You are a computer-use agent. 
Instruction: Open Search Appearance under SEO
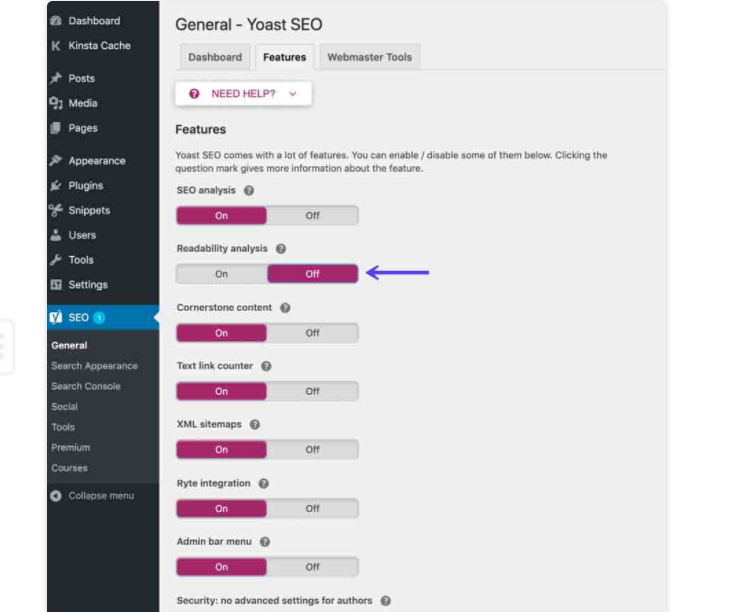tap(94, 366)
